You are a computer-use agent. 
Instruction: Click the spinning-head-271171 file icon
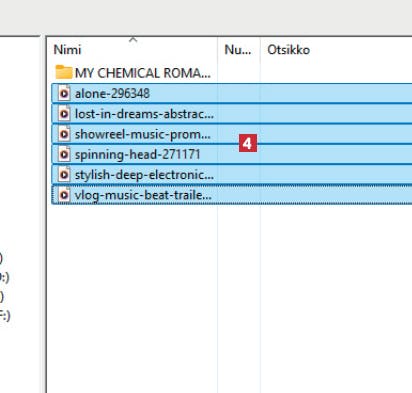64,154
